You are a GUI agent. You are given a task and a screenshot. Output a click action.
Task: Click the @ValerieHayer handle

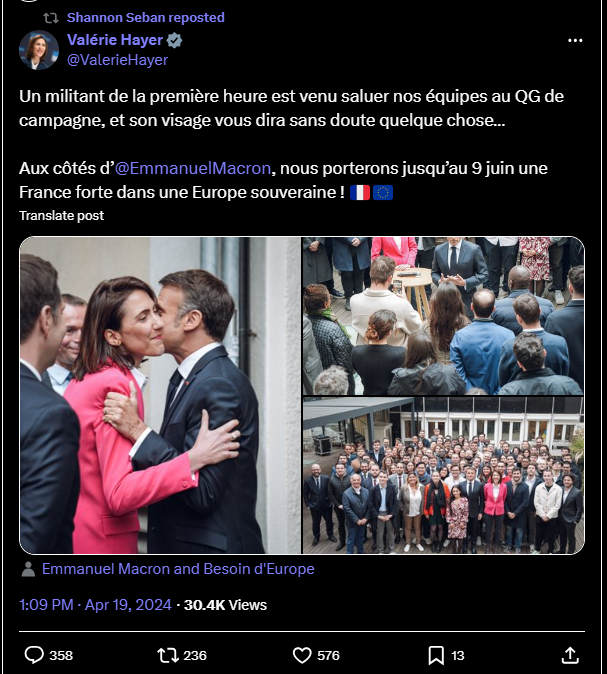[117, 60]
